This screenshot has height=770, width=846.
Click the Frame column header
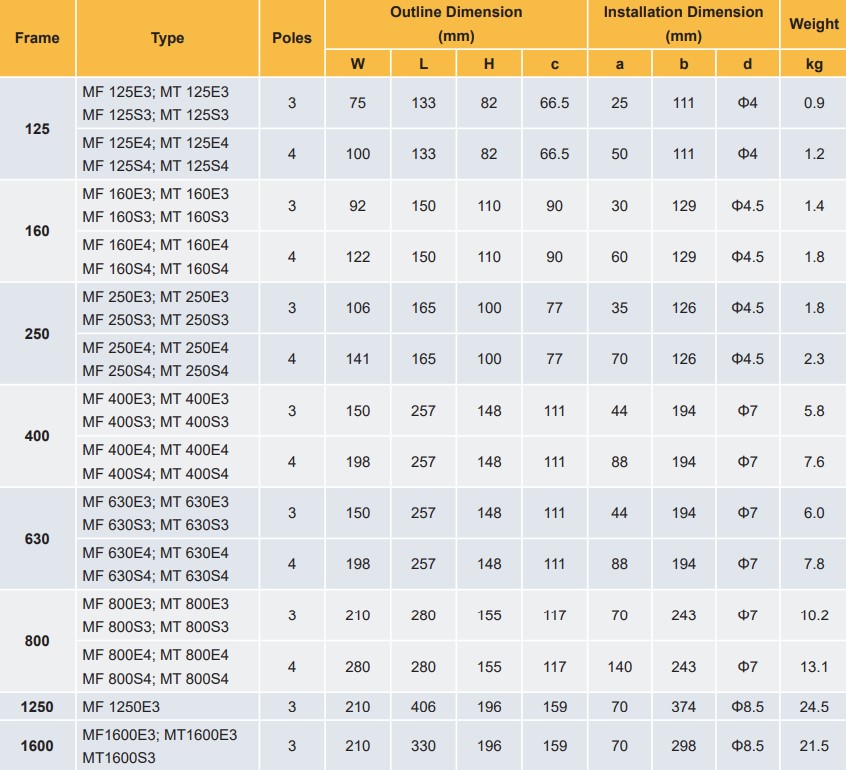(x=37, y=38)
